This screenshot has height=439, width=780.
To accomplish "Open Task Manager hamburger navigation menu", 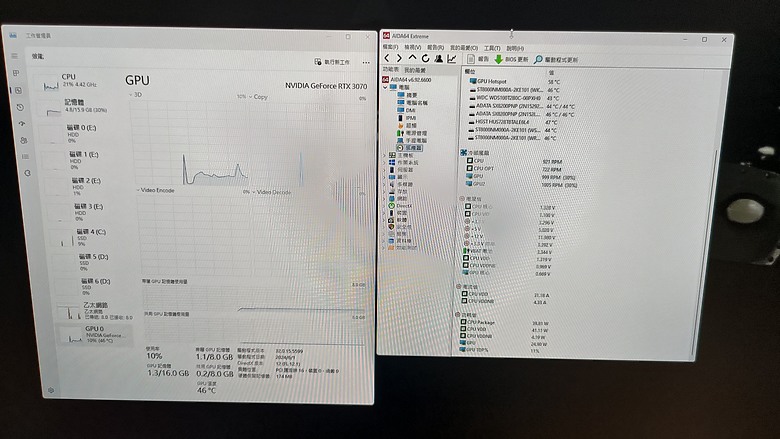I will (15, 56).
